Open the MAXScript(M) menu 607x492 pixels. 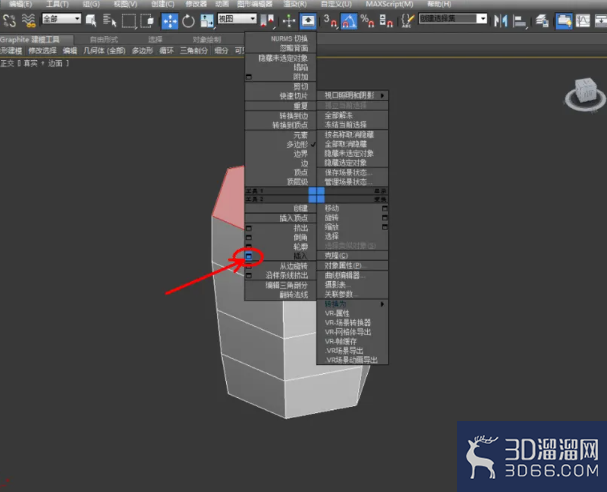tap(389, 4)
